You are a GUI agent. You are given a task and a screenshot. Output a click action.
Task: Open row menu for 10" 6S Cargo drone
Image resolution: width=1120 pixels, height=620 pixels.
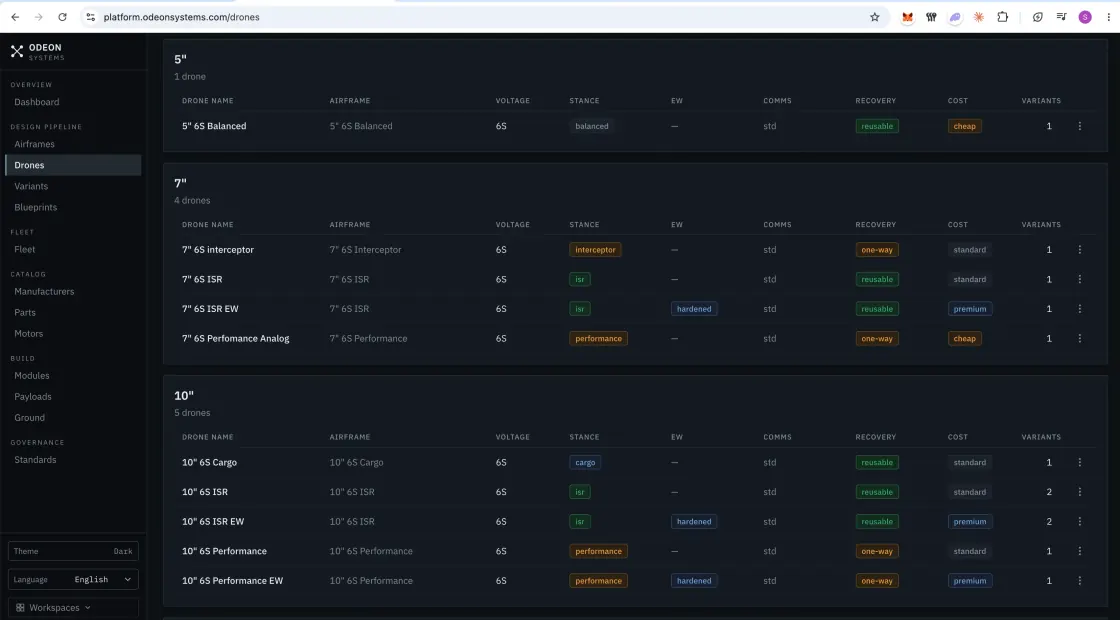1079,462
